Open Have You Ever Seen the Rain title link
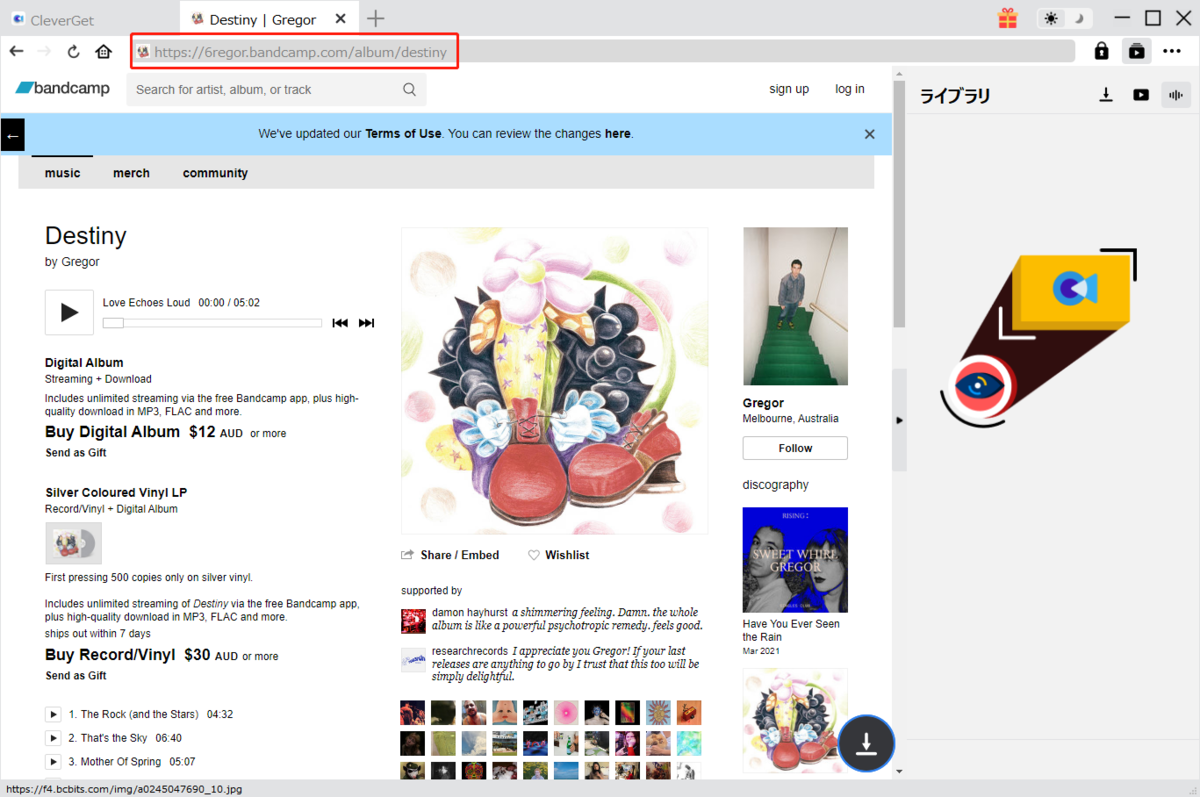The width and height of the screenshot is (1200, 797). click(x=791, y=630)
